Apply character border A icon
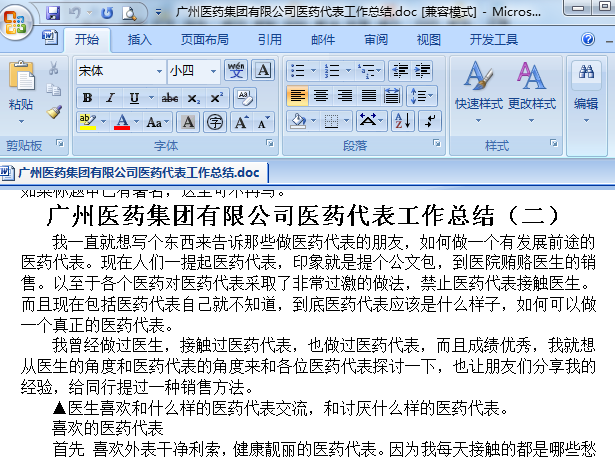This screenshot has height=461, width=615. point(263,71)
